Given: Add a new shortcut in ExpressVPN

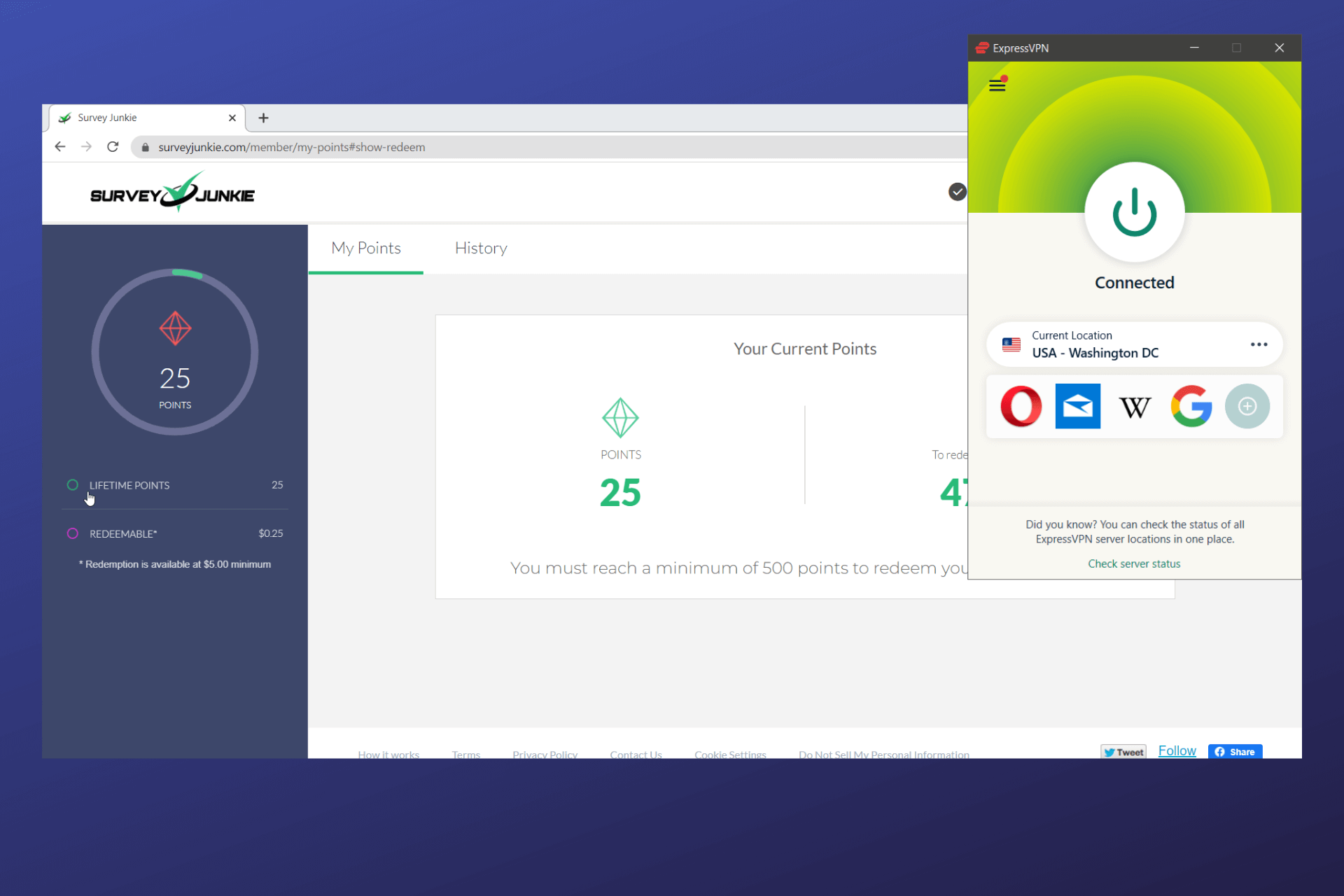Looking at the screenshot, I should click(x=1247, y=406).
